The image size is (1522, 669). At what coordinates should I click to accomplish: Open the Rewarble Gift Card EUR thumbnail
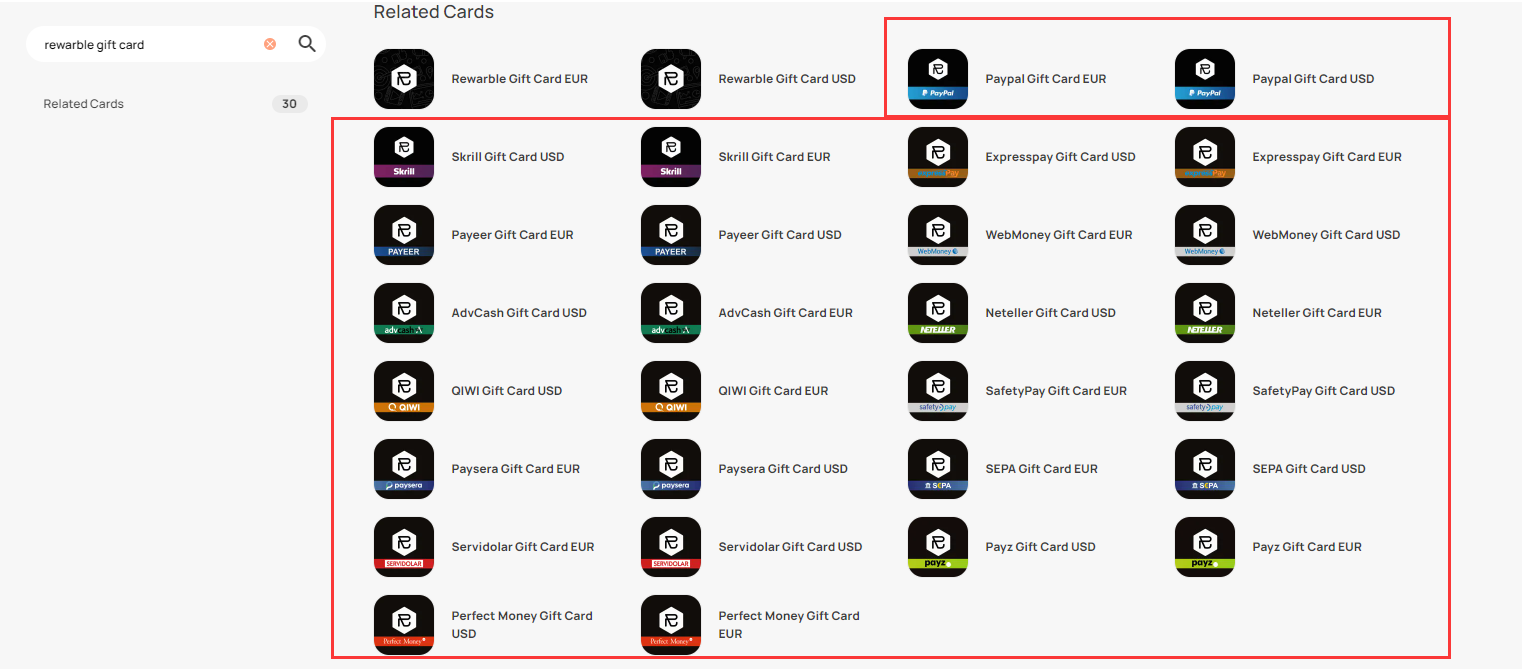[x=404, y=79]
